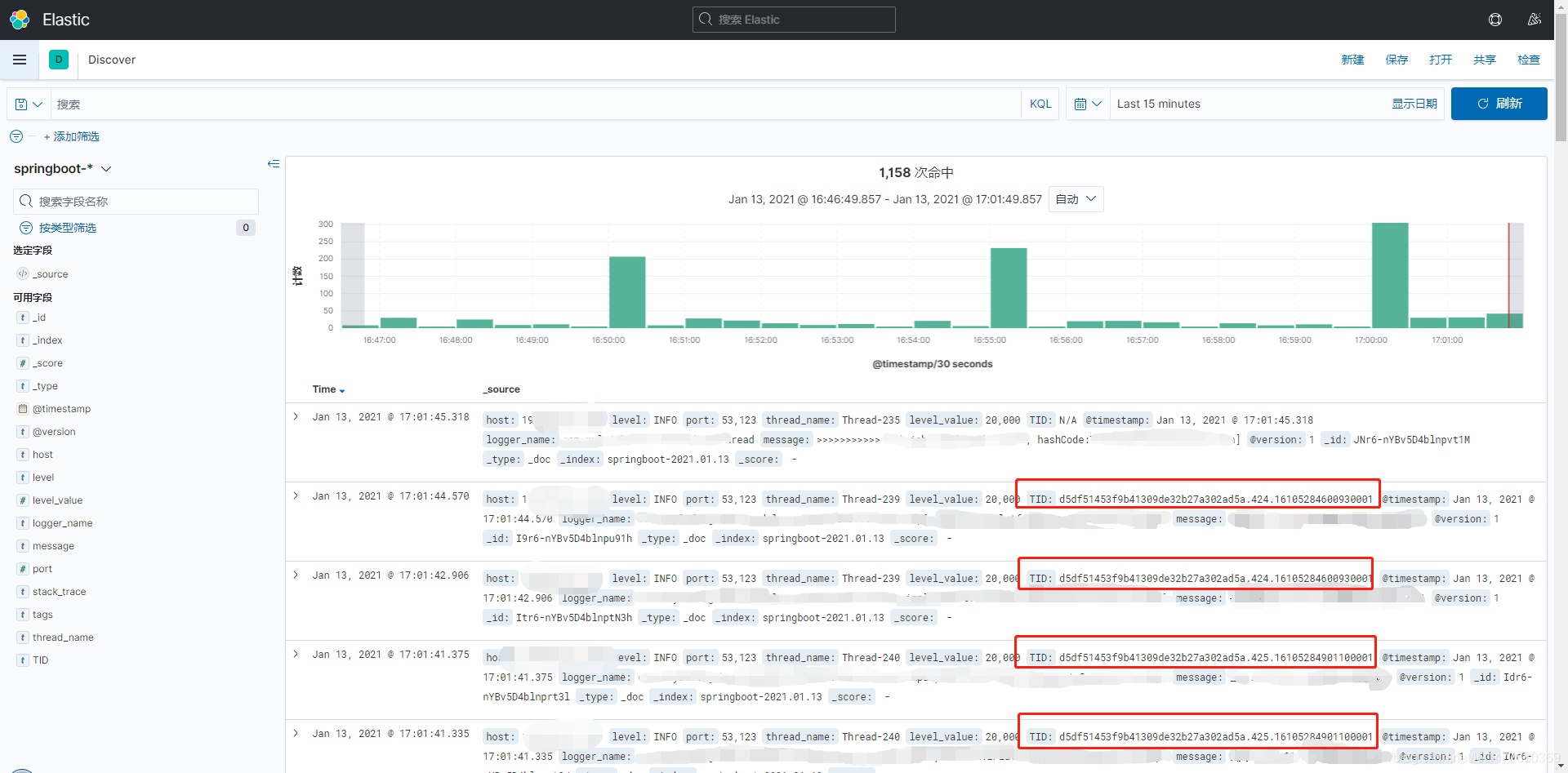Click the KQL query language selector

[1040, 104]
